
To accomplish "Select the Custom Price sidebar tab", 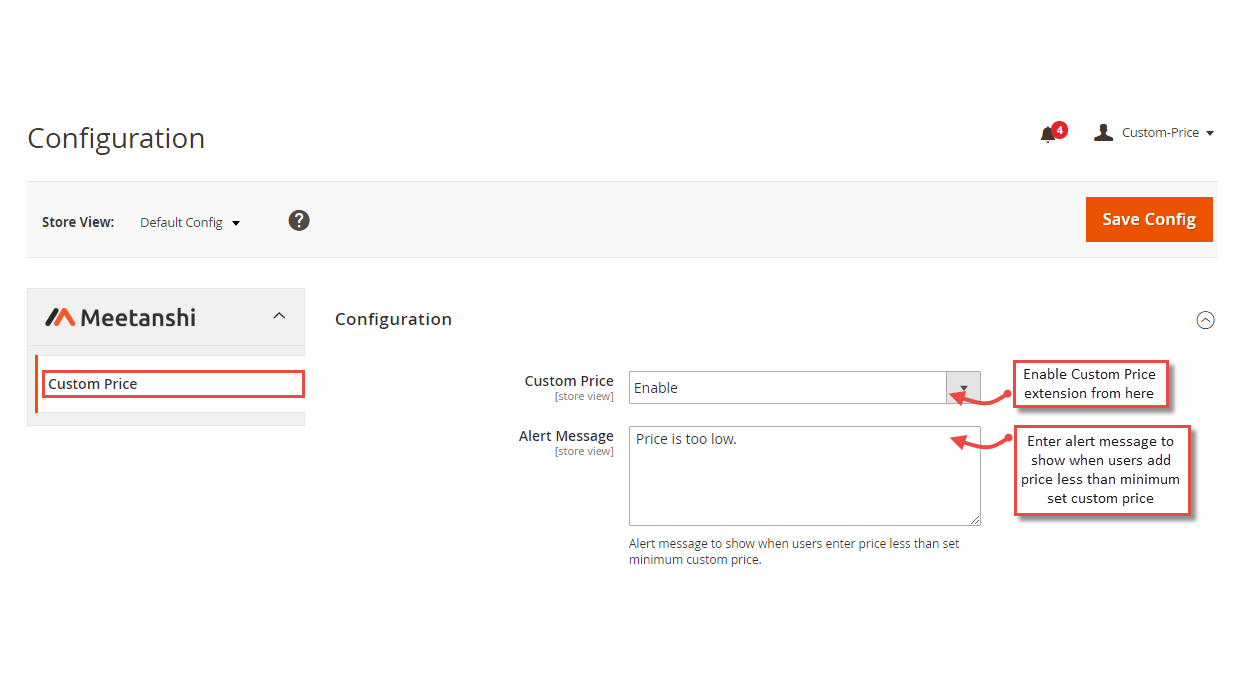I will pyautogui.click(x=173, y=384).
